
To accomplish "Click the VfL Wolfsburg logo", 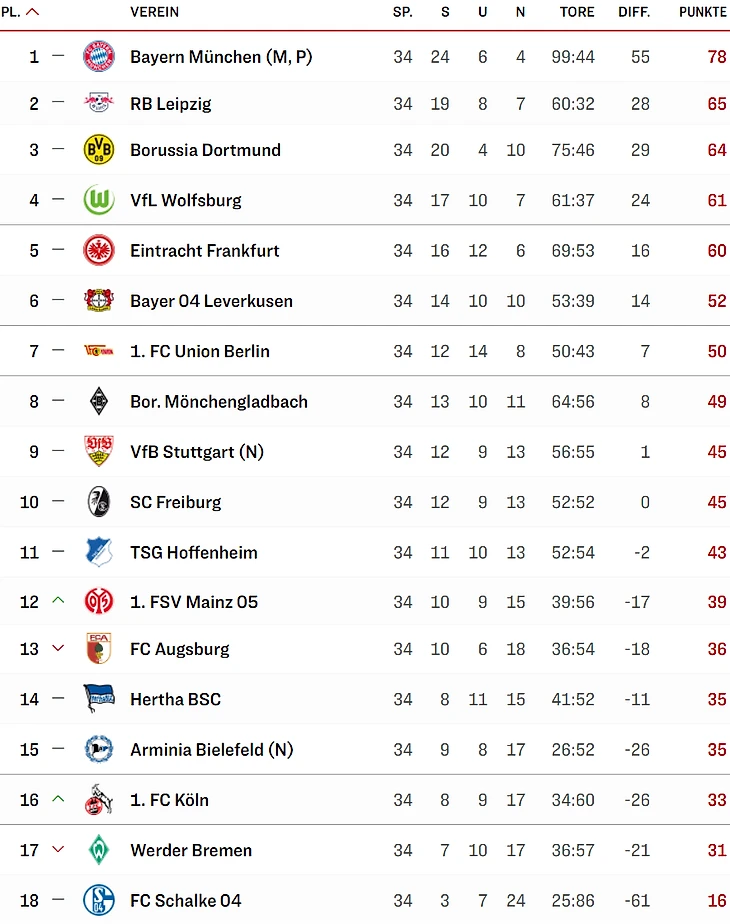I will (99, 200).
